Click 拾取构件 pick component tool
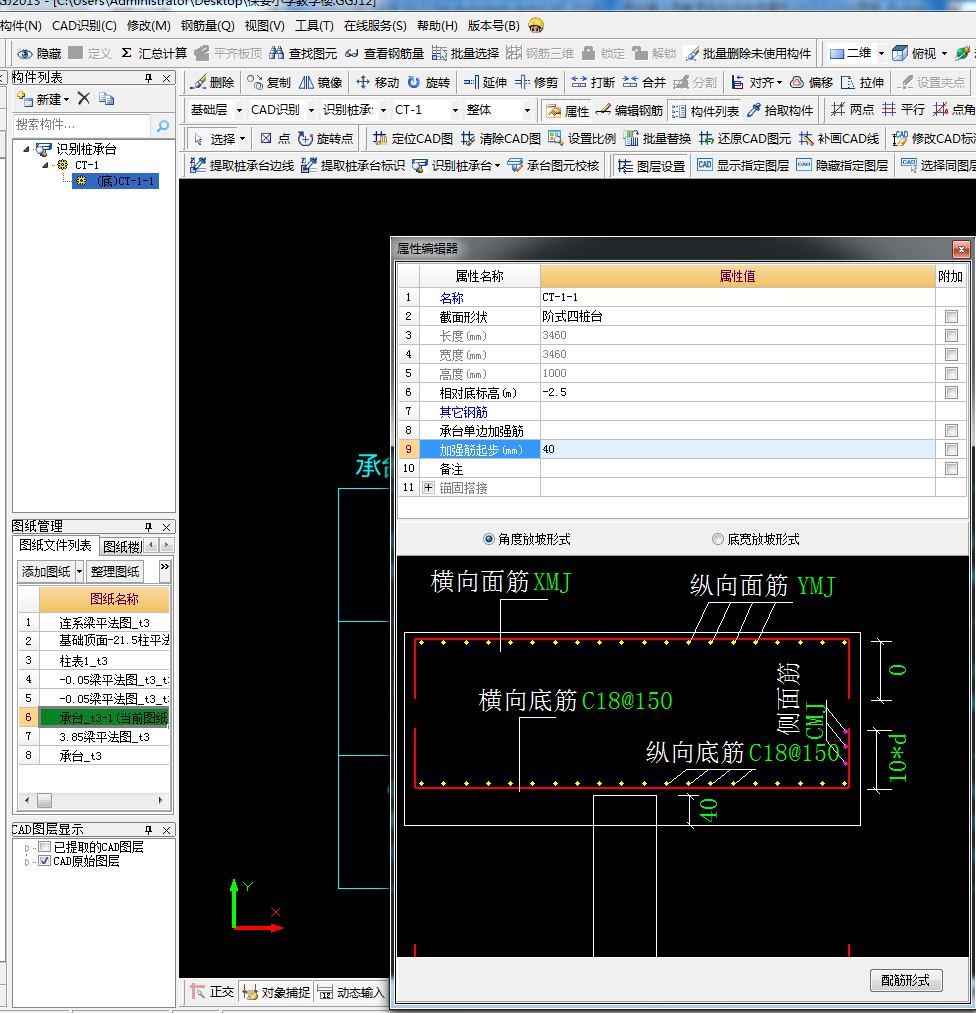This screenshot has width=976, height=1013. coord(779,110)
